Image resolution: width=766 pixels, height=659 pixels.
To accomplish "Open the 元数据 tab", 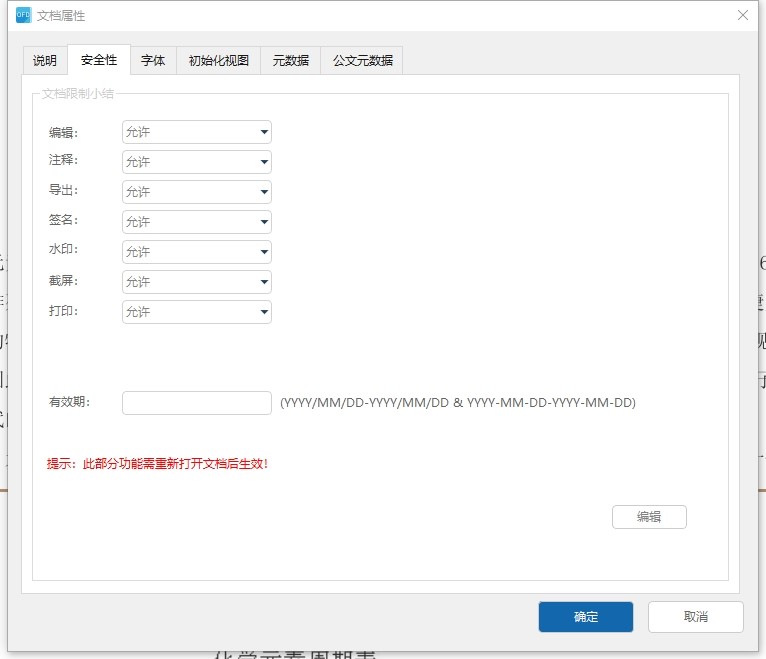I will (291, 60).
